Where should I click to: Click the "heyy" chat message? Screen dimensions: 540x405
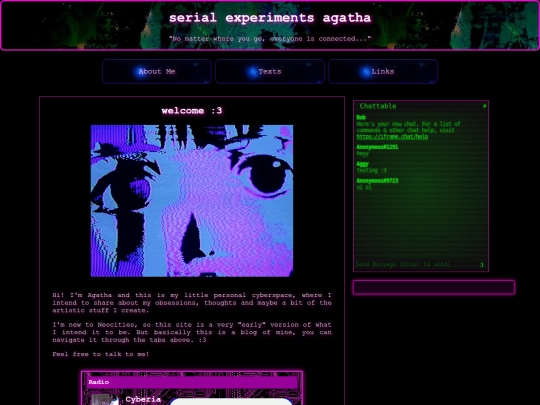(362, 154)
